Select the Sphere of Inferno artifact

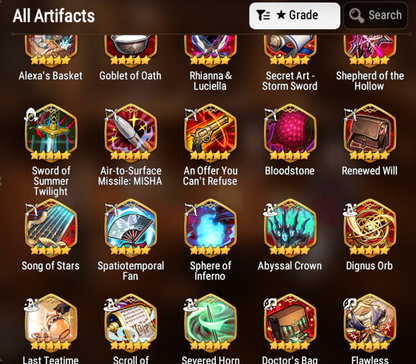pyautogui.click(x=210, y=228)
